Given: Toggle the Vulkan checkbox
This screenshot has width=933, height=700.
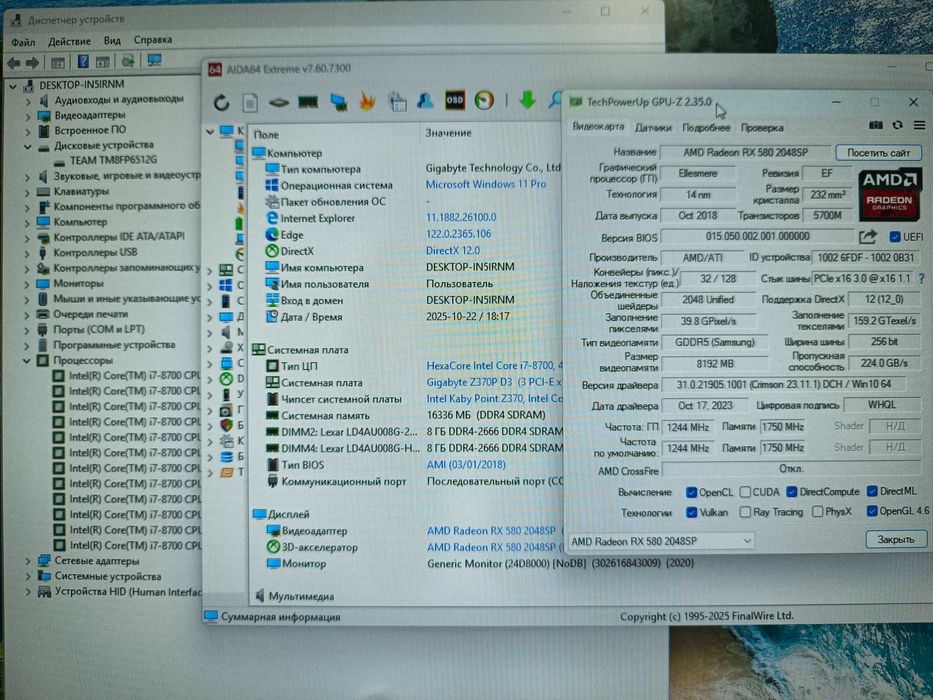Looking at the screenshot, I should tap(691, 512).
